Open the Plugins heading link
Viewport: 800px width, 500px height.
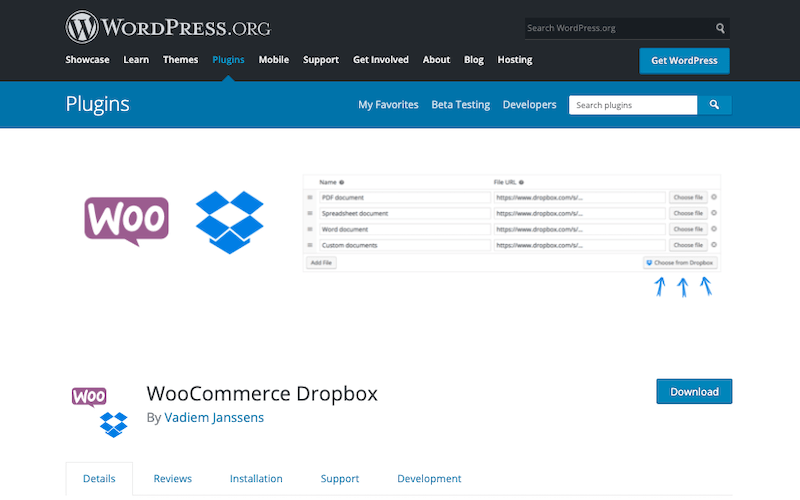pyautogui.click(x=97, y=105)
